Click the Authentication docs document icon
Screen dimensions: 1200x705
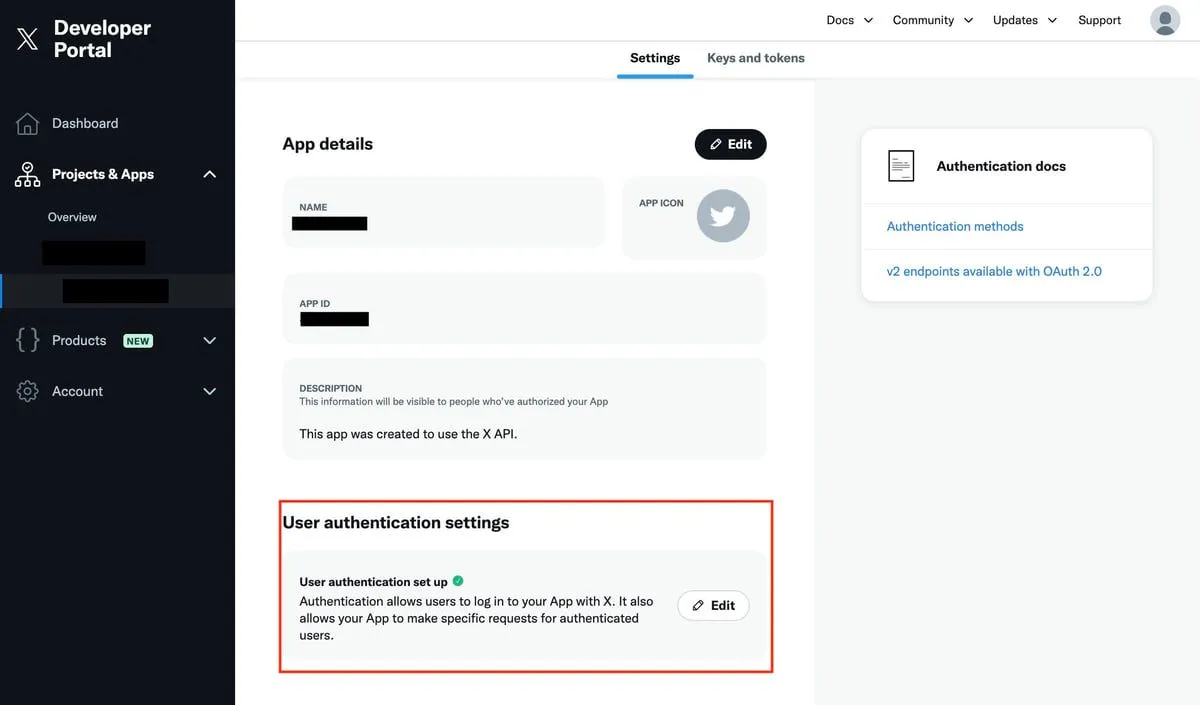point(901,166)
